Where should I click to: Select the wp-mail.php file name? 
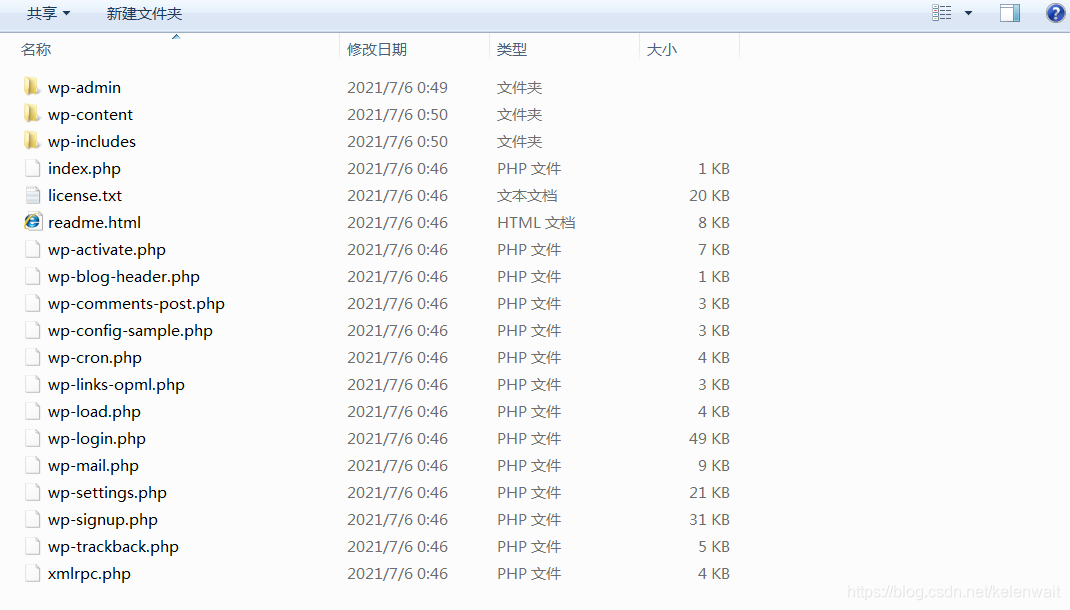click(x=93, y=466)
